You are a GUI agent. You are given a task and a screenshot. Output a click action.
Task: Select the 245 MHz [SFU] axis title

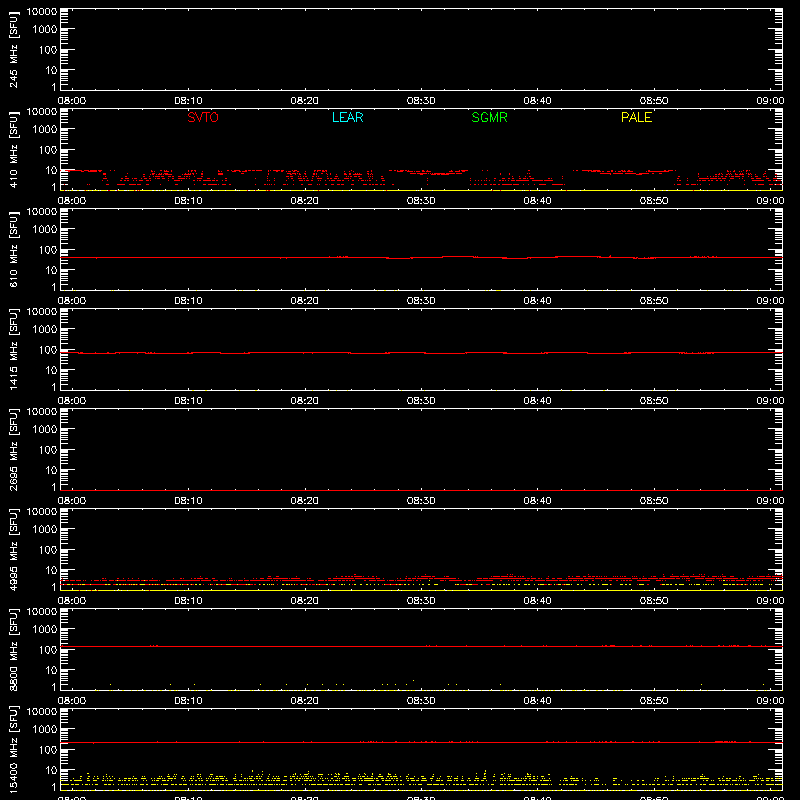13,50
